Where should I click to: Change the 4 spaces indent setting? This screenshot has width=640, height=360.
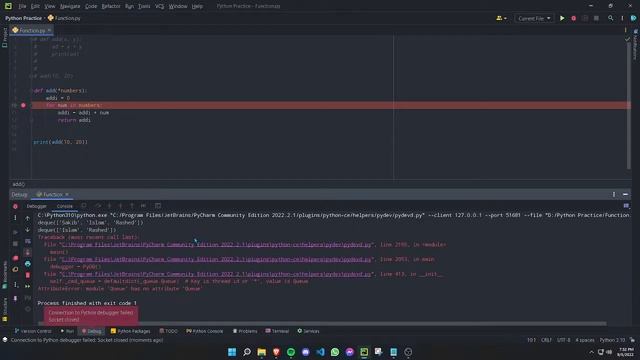coord(584,340)
